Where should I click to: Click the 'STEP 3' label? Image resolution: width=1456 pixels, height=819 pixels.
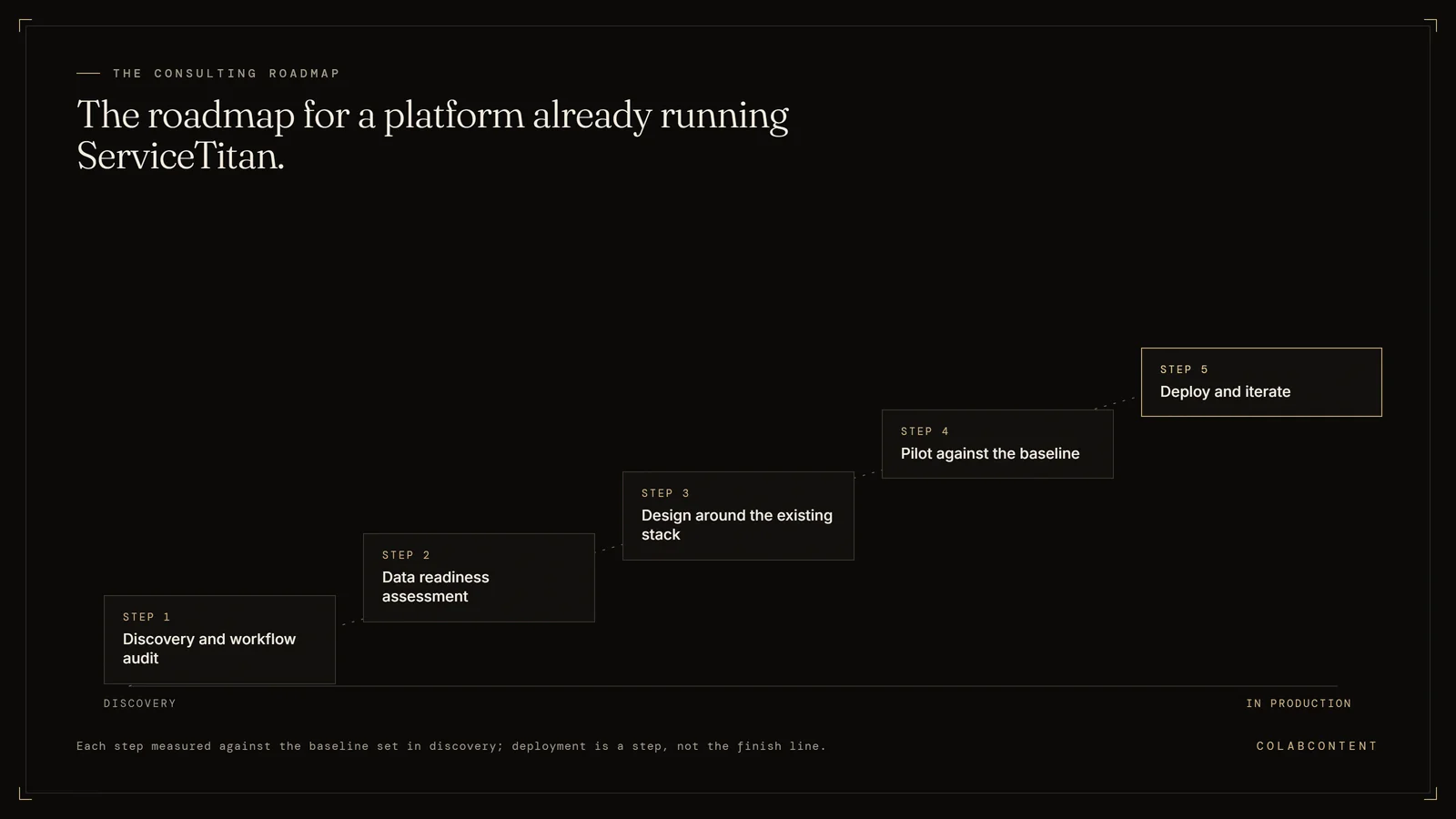[x=665, y=493]
